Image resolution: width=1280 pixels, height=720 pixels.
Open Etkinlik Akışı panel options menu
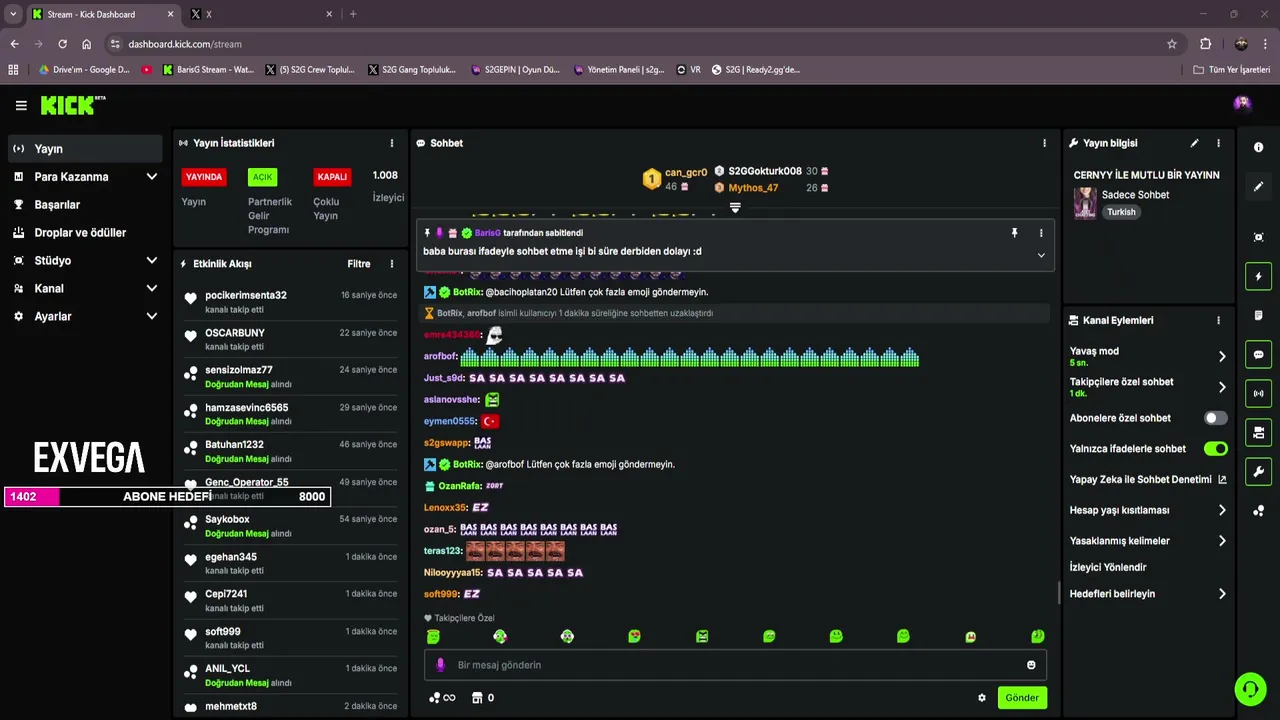tap(392, 264)
